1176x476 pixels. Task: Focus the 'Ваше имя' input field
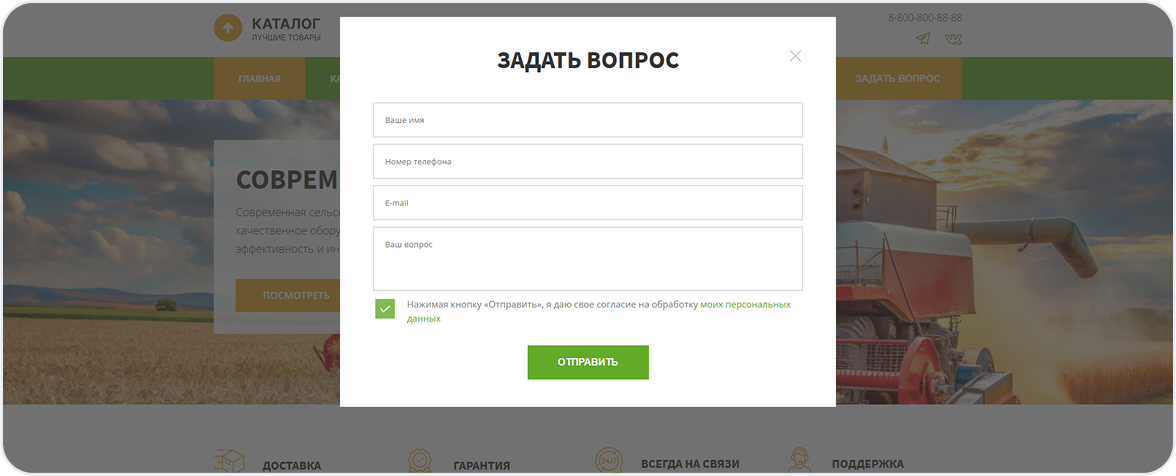(587, 120)
